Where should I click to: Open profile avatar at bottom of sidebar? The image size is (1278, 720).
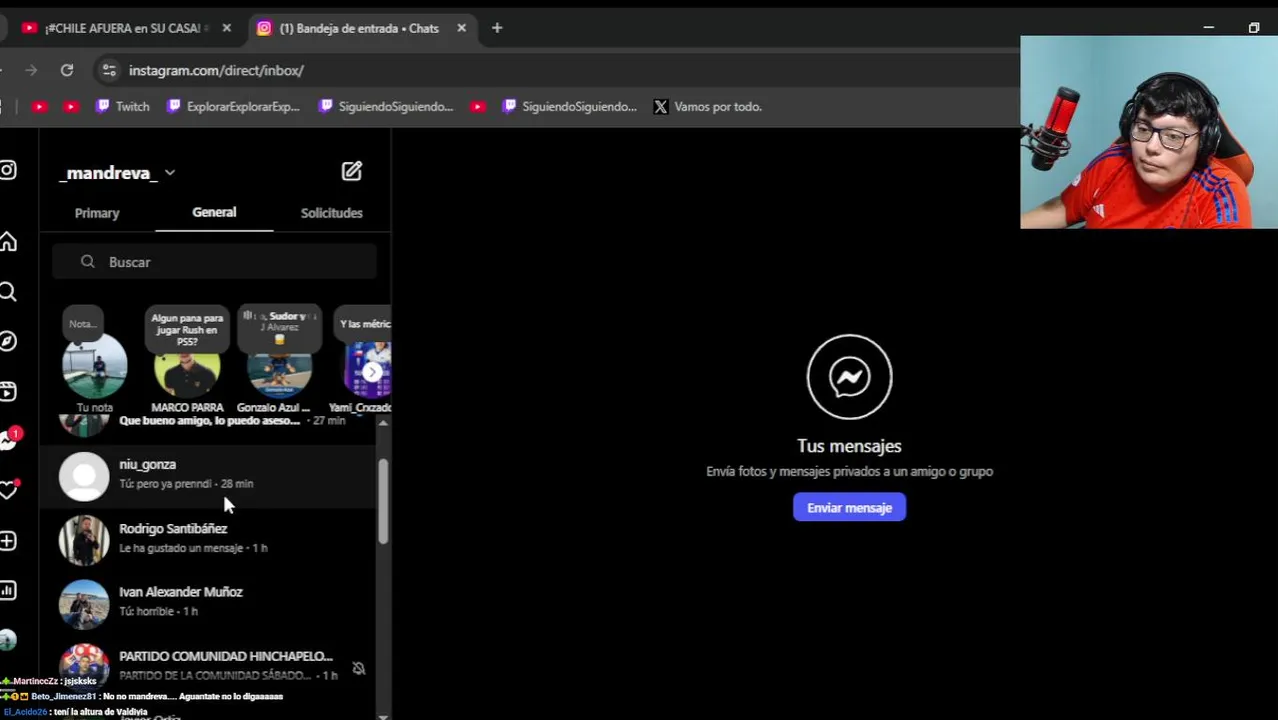point(8,640)
